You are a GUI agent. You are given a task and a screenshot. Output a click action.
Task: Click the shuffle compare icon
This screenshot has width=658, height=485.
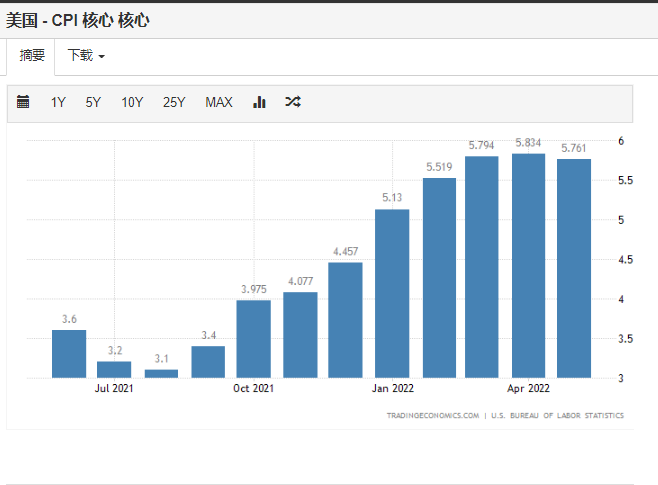click(292, 102)
